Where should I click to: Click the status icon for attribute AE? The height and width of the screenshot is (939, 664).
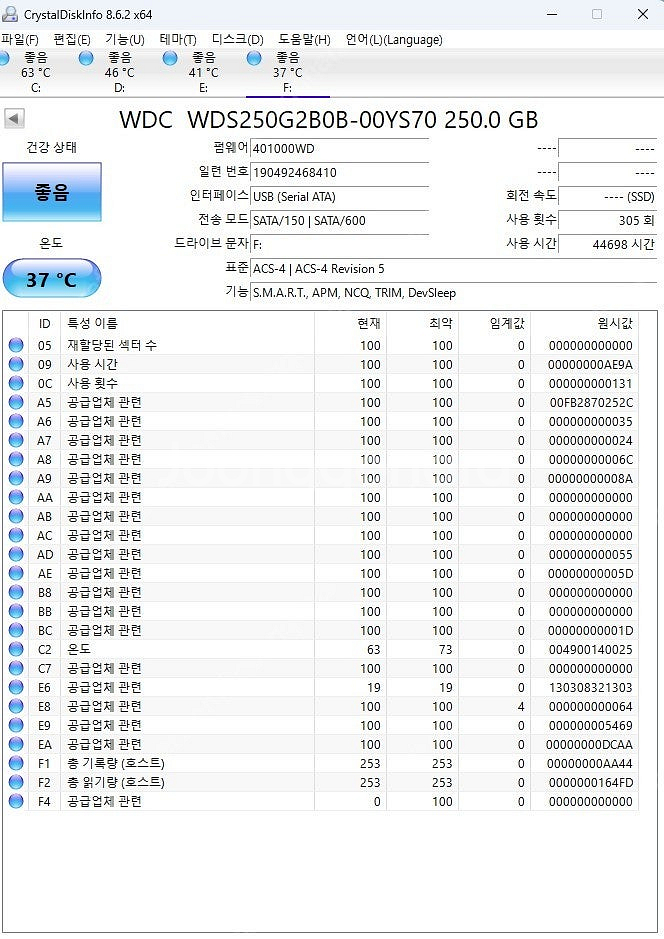tap(16, 573)
